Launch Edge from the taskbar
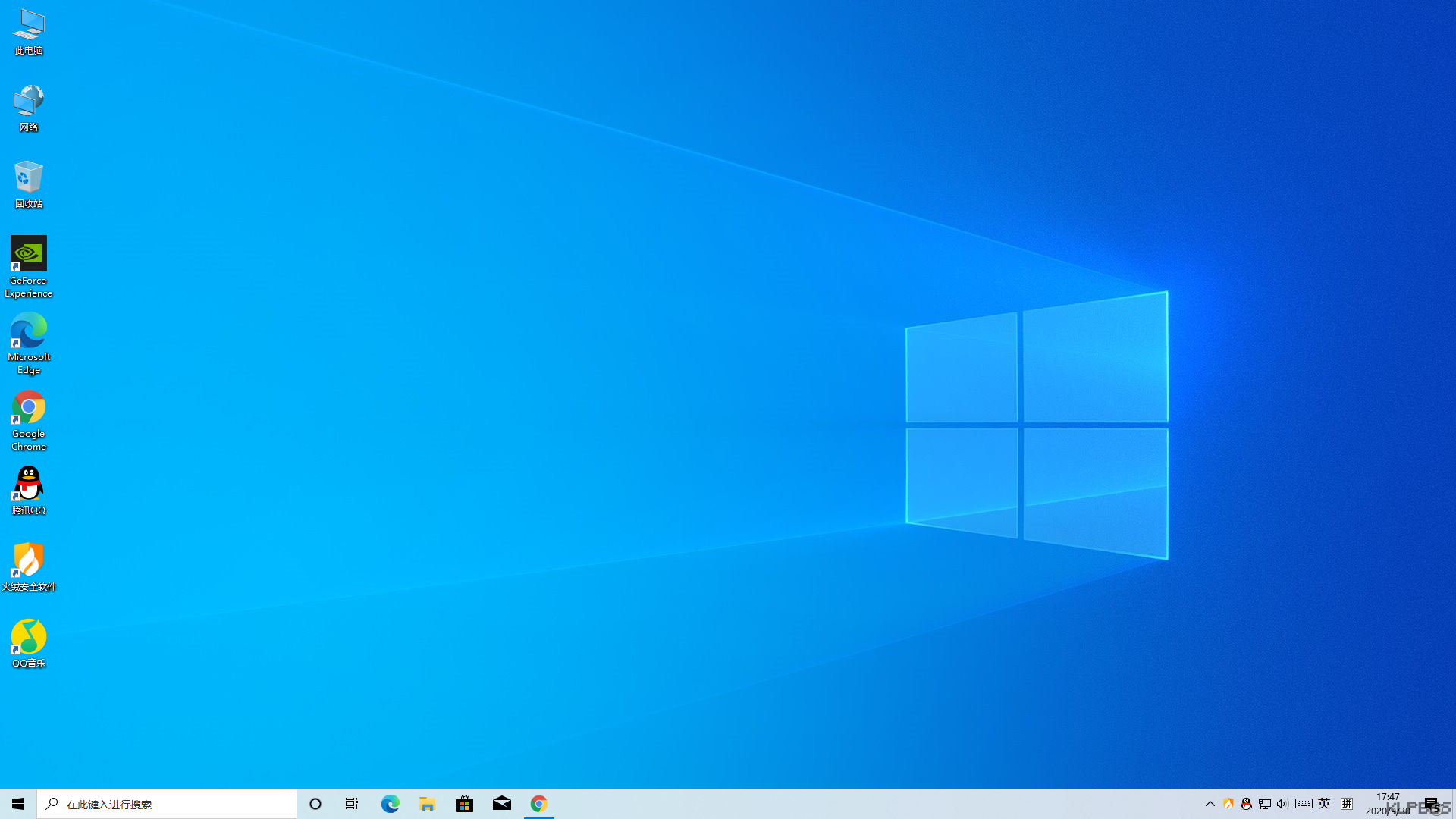1456x819 pixels. coord(390,804)
